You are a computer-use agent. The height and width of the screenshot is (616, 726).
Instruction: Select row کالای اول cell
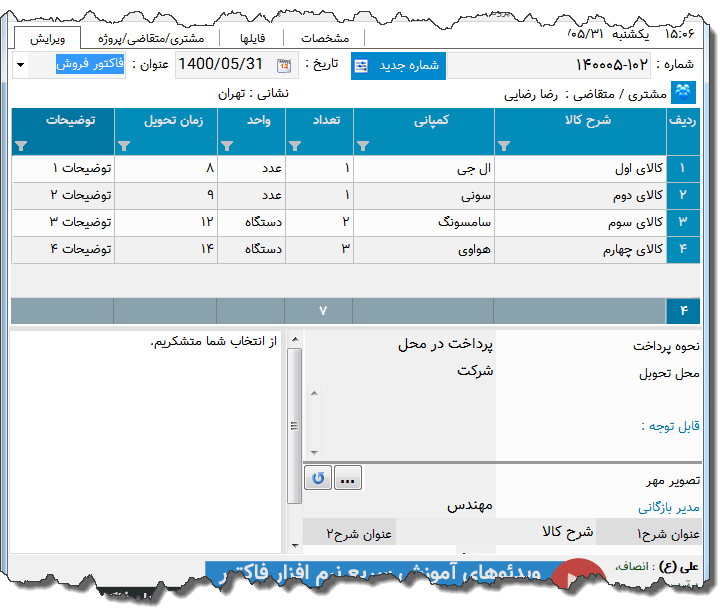581,169
